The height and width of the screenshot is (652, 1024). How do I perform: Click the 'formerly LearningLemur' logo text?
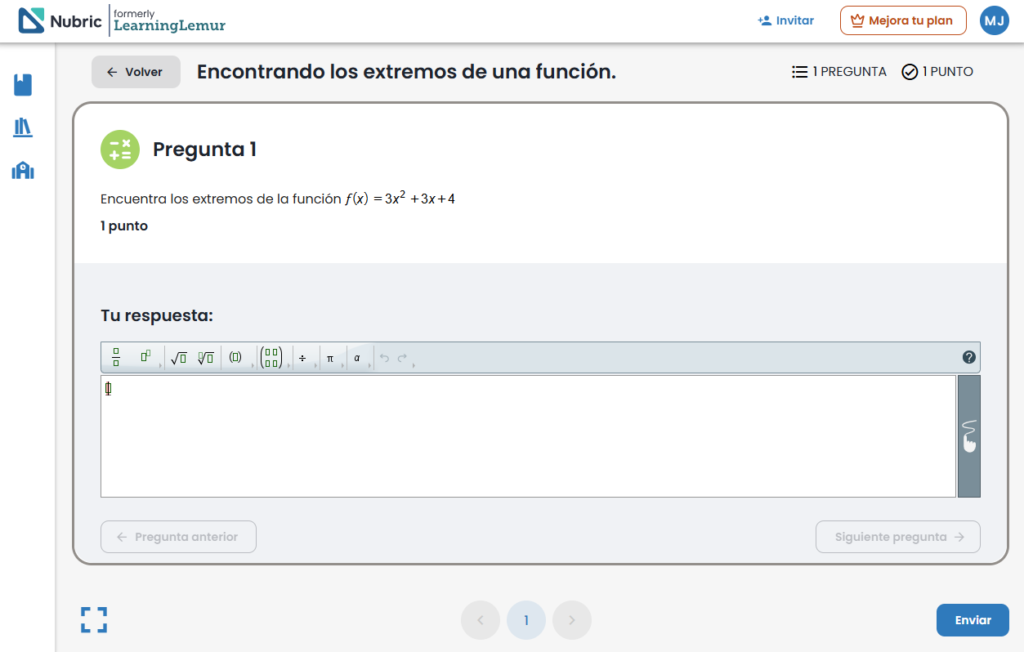tap(169, 21)
